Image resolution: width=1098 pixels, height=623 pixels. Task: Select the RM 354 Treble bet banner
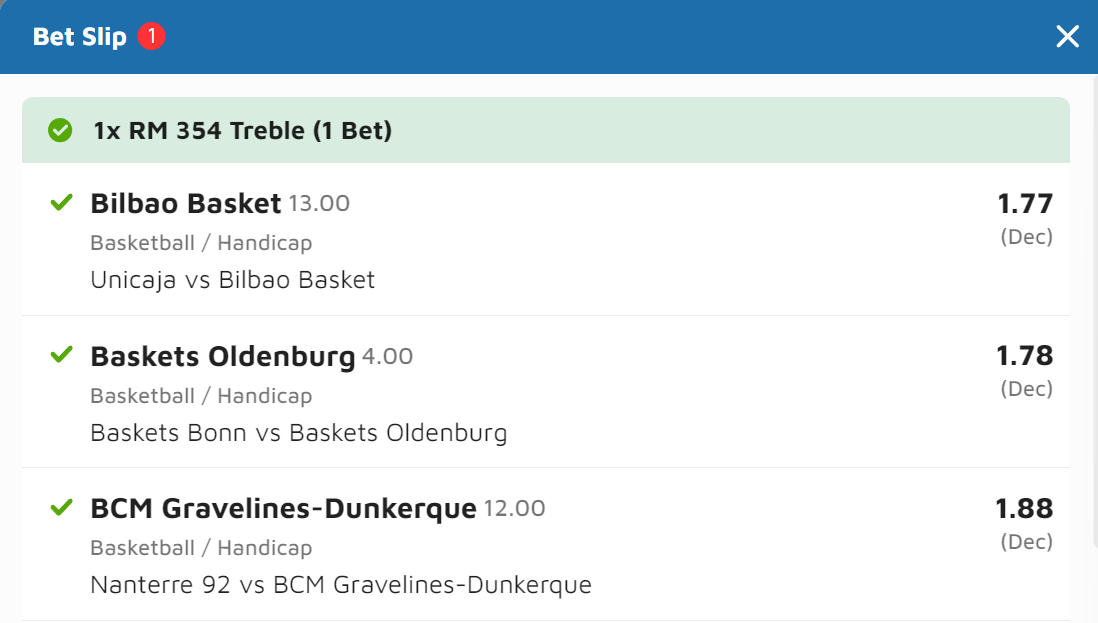[243, 131]
